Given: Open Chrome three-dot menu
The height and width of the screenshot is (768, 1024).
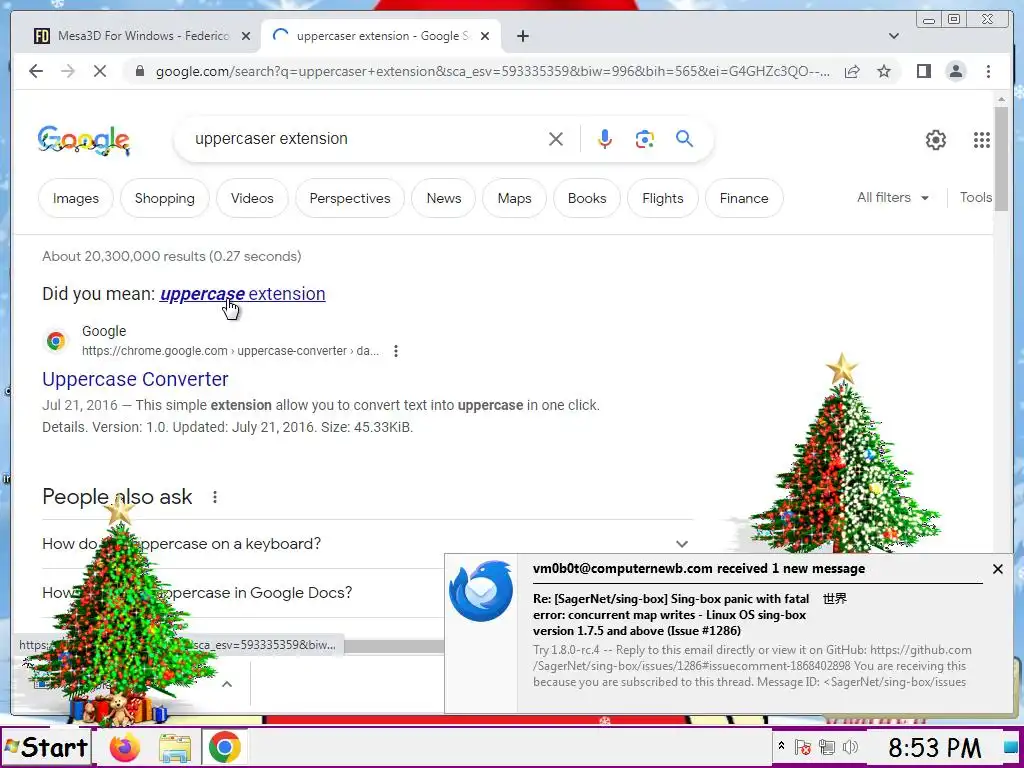Looking at the screenshot, I should (x=988, y=71).
